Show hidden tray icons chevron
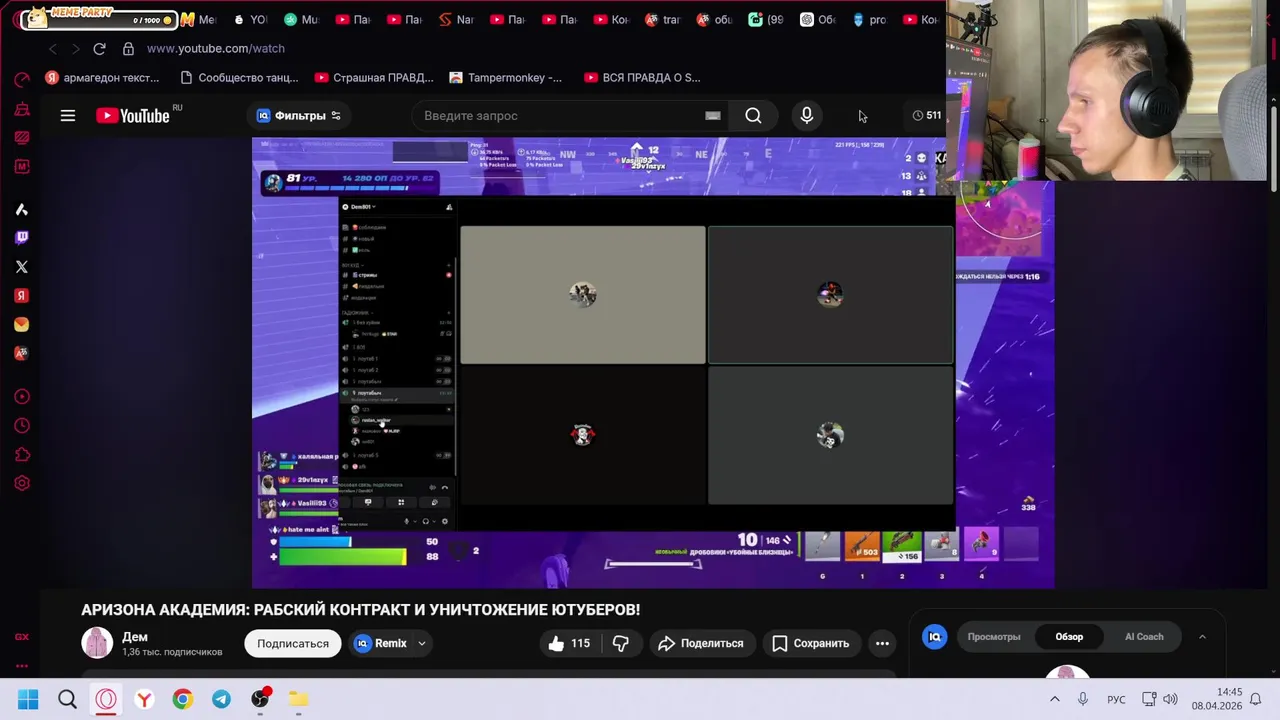 click(x=1054, y=699)
